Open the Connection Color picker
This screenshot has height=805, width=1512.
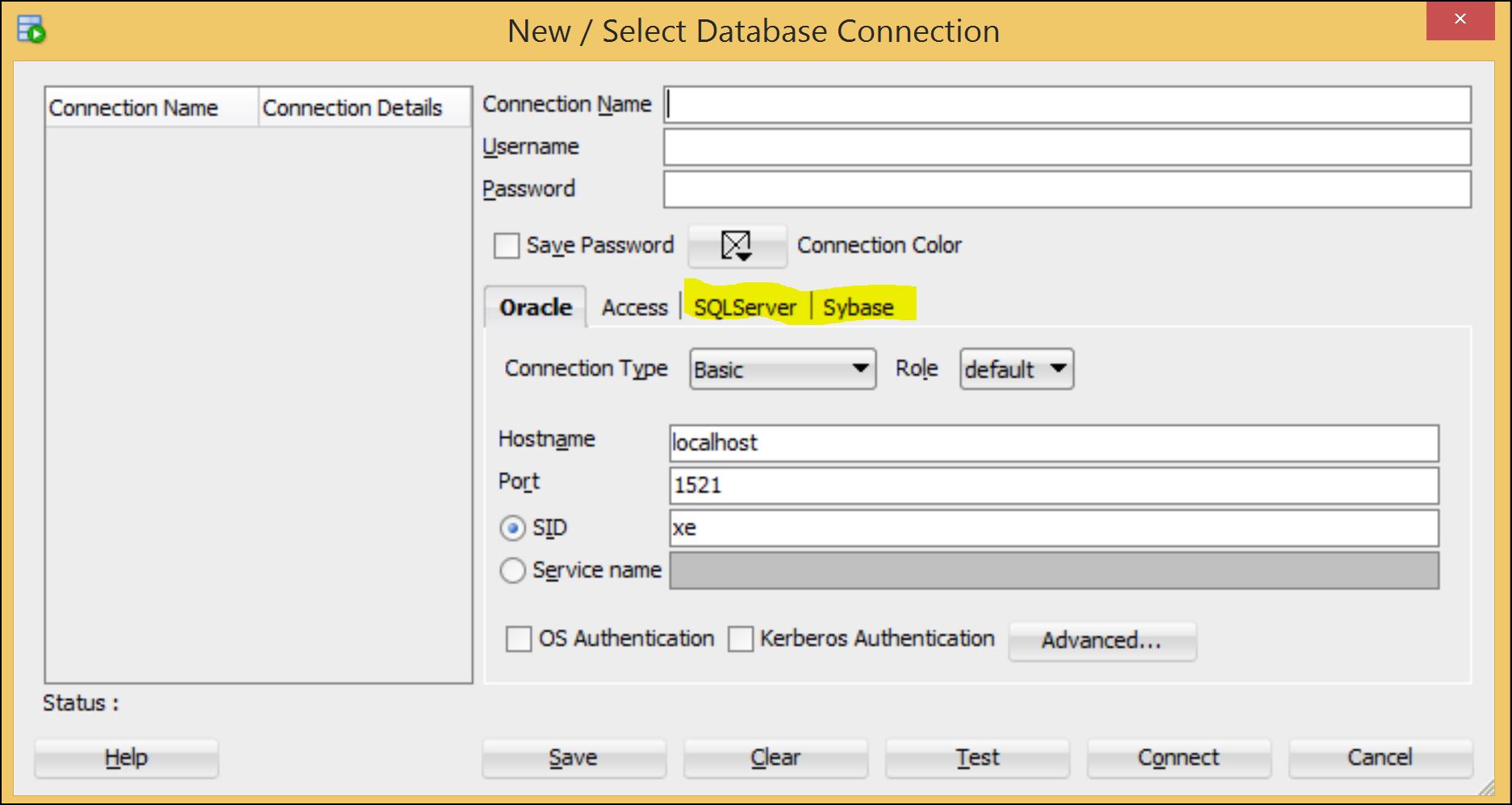(x=735, y=245)
